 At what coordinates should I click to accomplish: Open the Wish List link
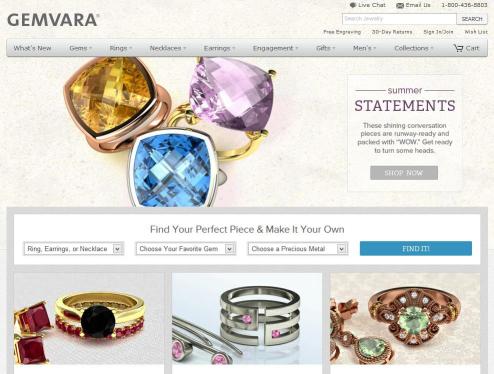pyautogui.click(x=476, y=32)
